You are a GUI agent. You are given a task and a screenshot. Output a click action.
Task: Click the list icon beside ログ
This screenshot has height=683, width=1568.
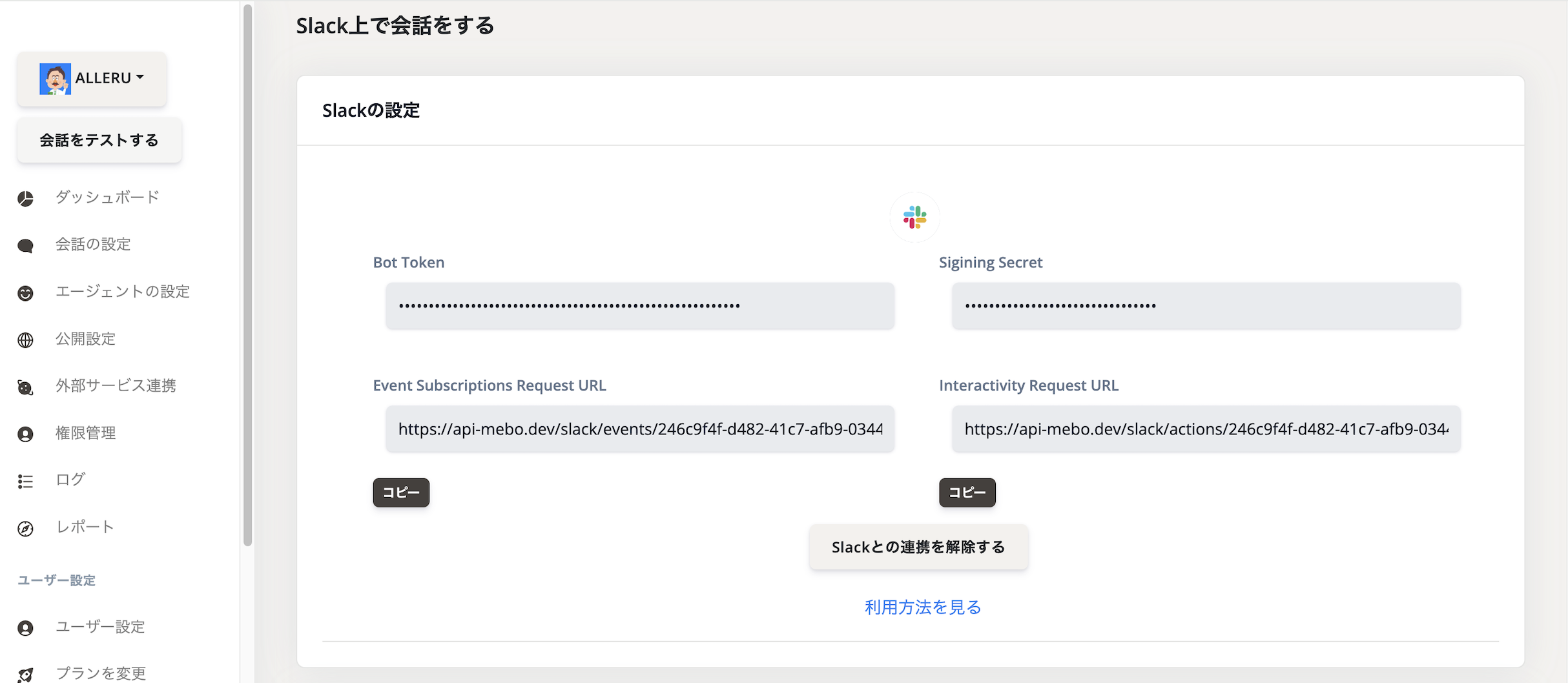[x=25, y=481]
